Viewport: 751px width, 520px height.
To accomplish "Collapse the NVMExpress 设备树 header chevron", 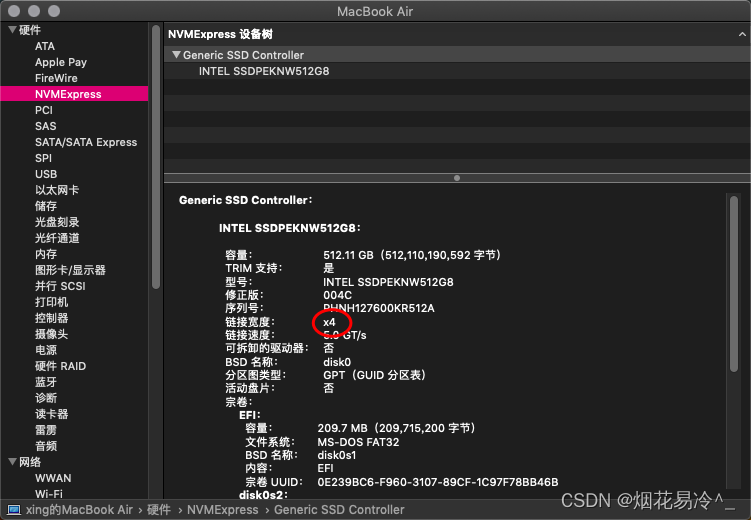I will point(742,34).
